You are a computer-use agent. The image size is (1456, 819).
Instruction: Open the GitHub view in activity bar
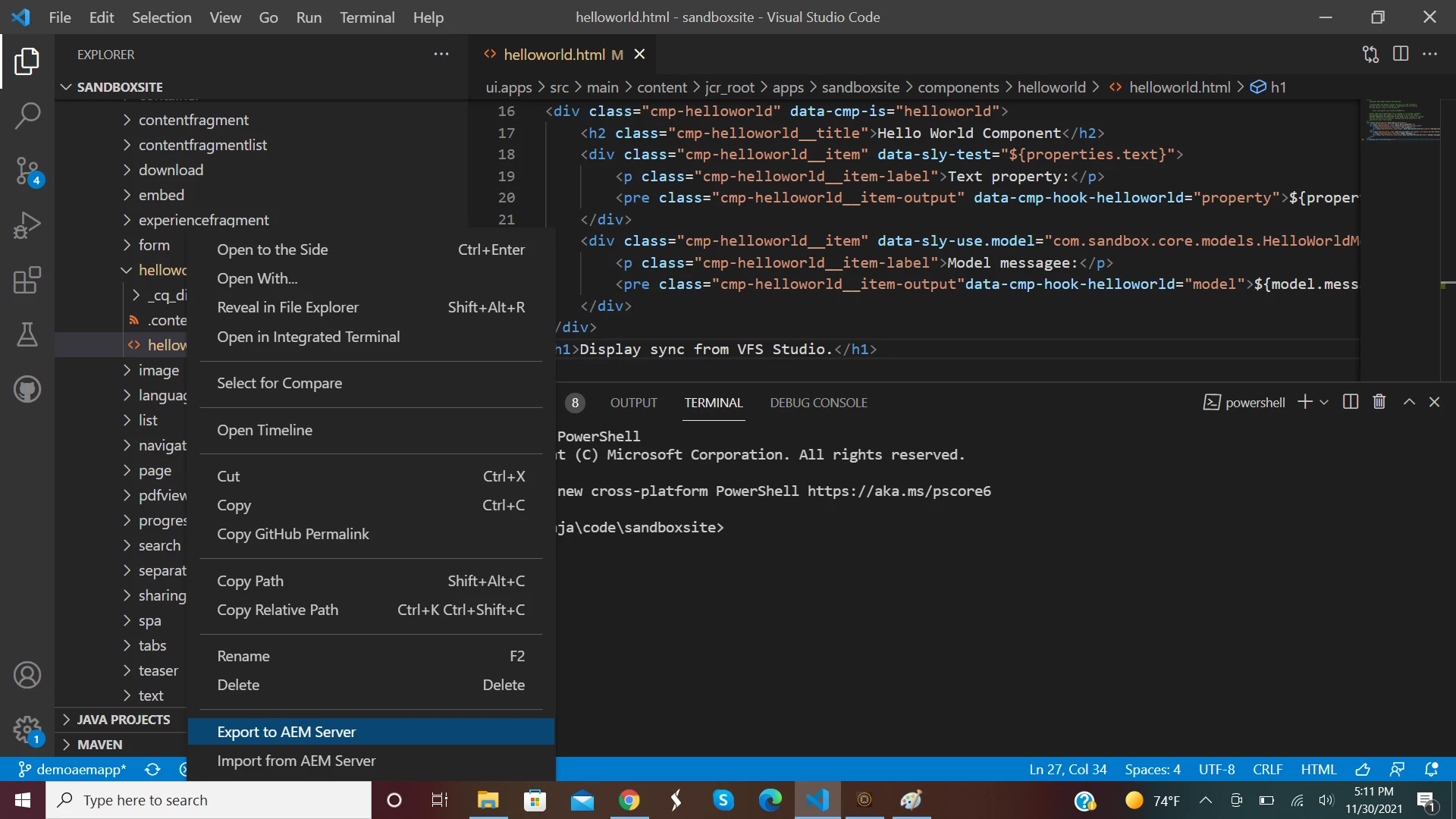click(x=27, y=389)
